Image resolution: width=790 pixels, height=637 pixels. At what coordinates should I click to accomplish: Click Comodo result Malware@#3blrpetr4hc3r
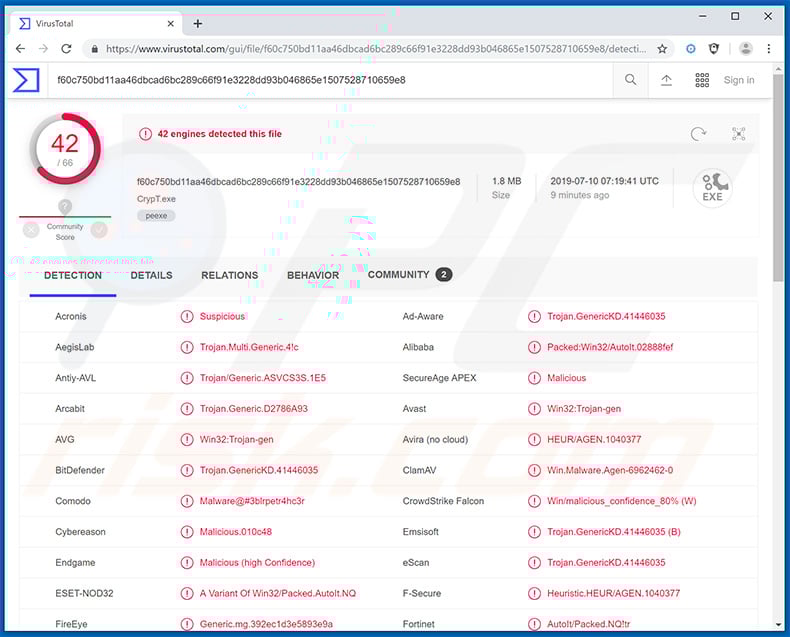click(x=252, y=501)
